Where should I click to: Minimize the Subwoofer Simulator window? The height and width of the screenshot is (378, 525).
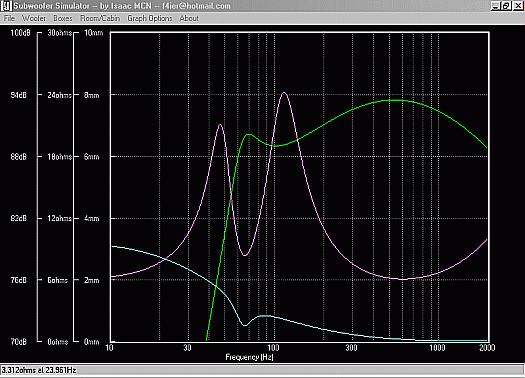pyautogui.click(x=496, y=6)
